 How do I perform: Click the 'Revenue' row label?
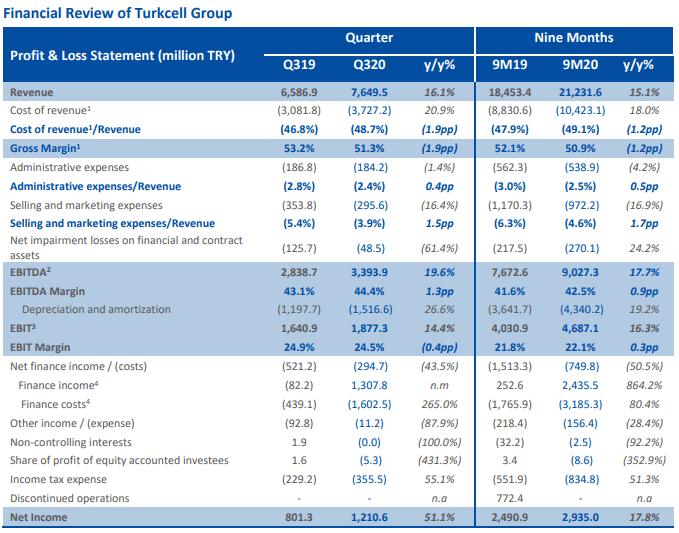click(x=32, y=92)
